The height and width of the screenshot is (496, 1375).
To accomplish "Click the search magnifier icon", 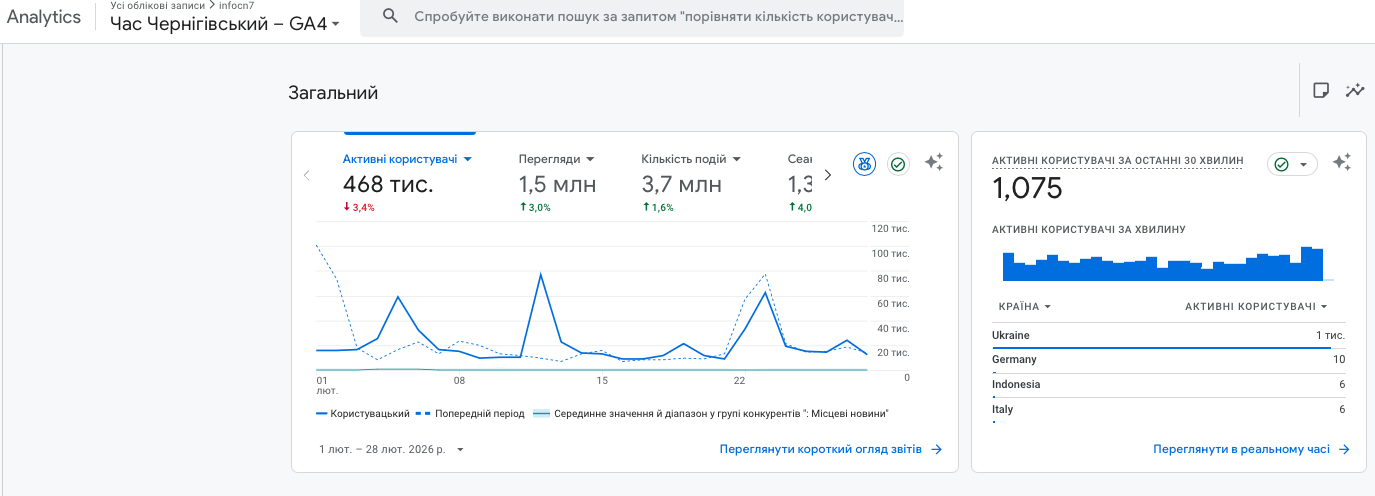I will [x=390, y=17].
